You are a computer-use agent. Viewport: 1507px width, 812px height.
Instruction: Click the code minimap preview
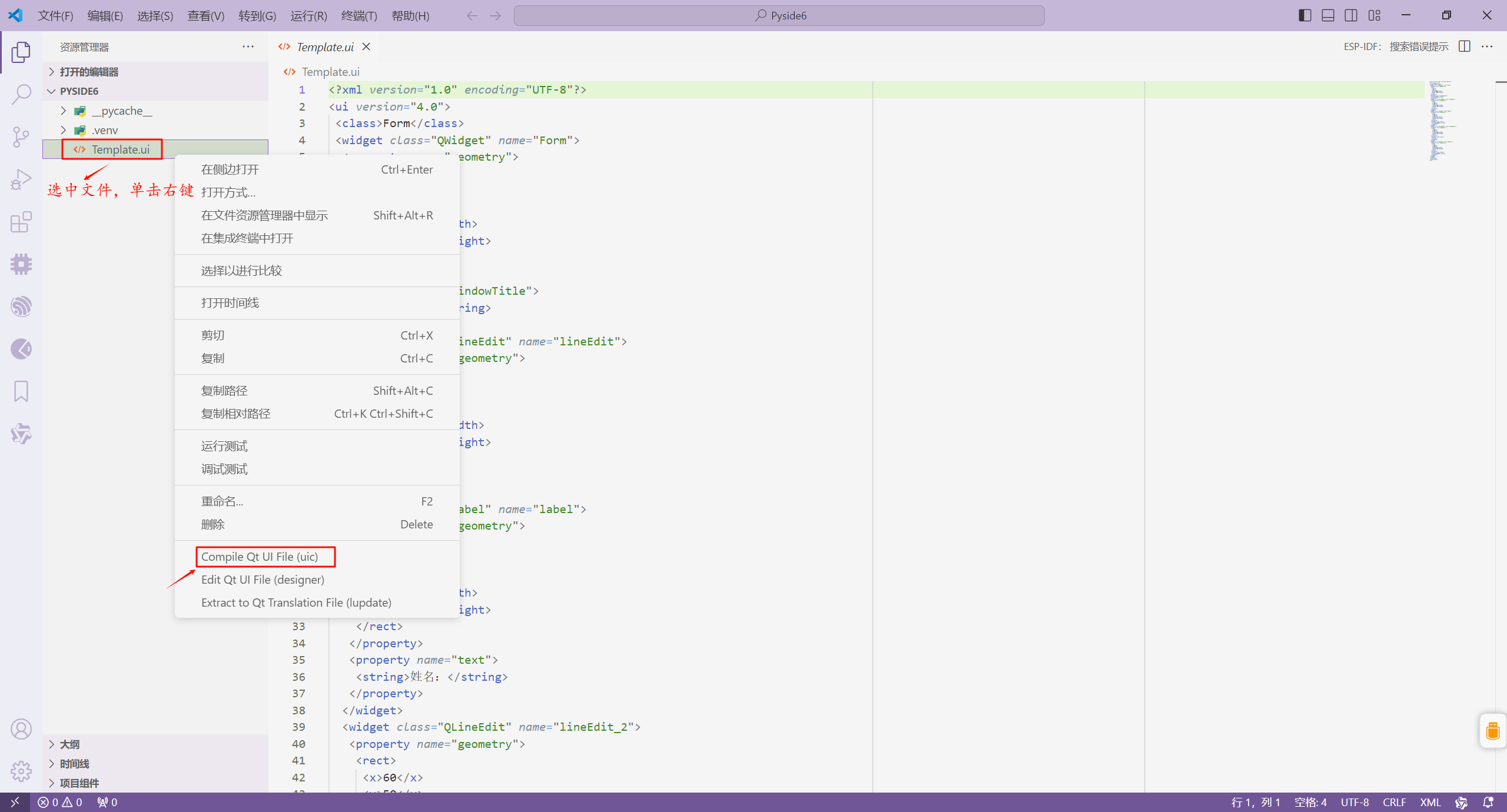(1439, 121)
